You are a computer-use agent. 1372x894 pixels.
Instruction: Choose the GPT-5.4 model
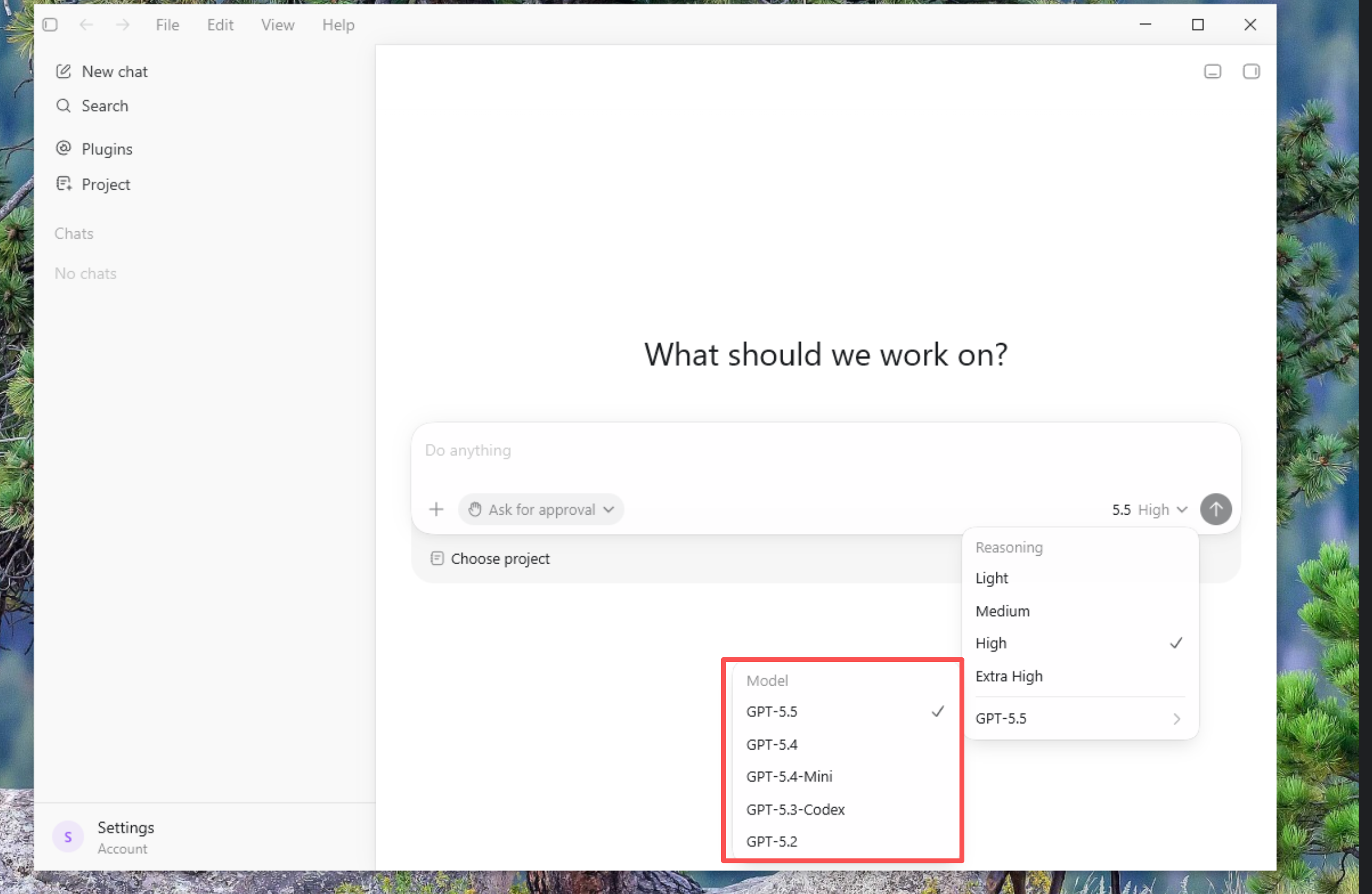tap(845, 744)
